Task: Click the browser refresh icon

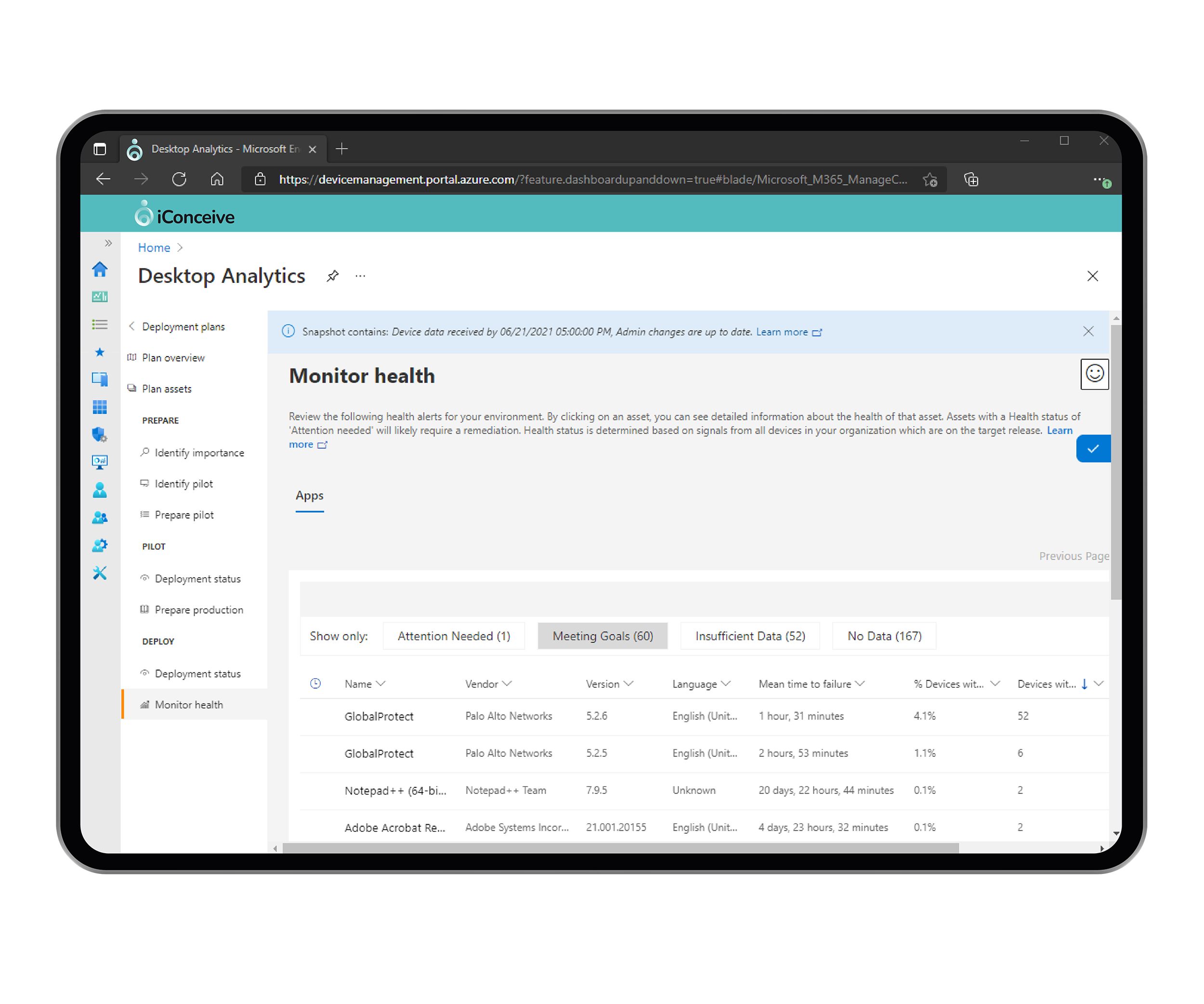Action: coord(179,180)
